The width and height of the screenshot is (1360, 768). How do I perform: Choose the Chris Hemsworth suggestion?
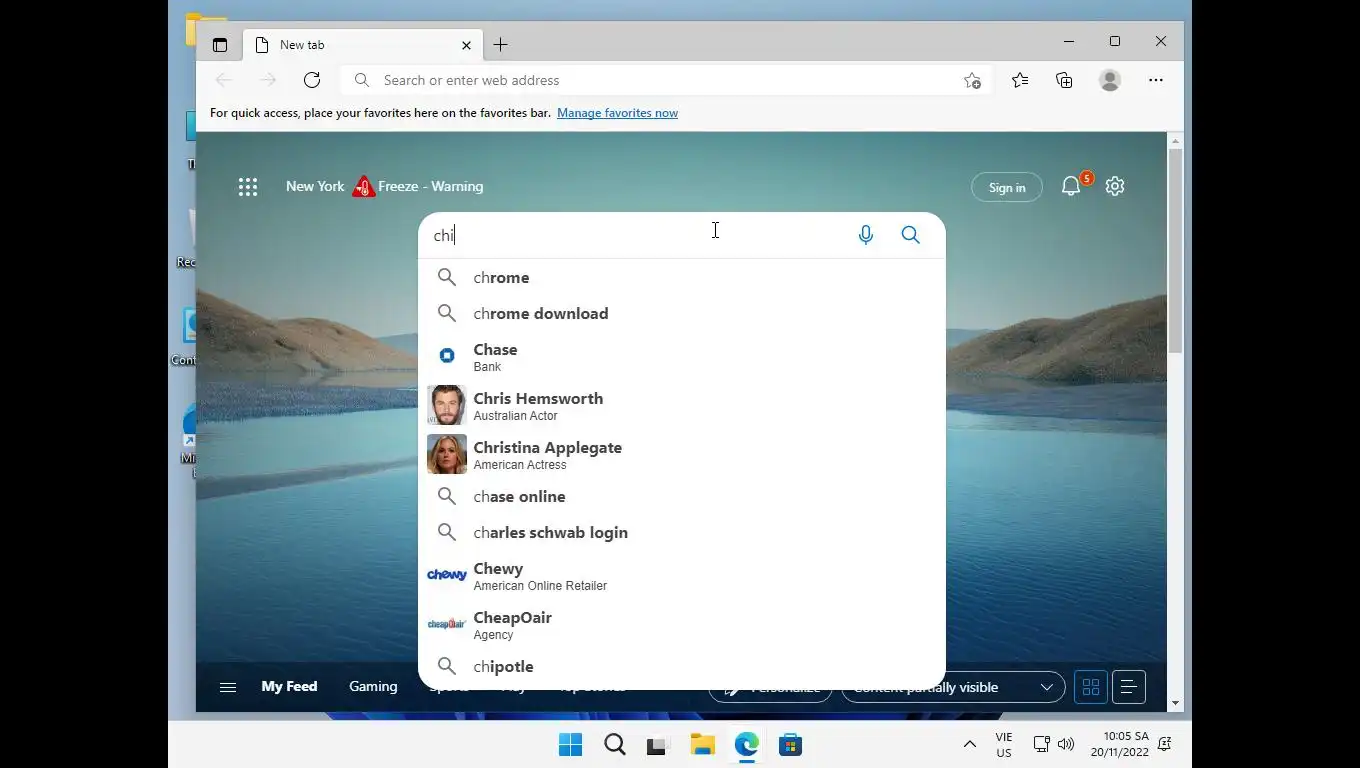(682, 406)
